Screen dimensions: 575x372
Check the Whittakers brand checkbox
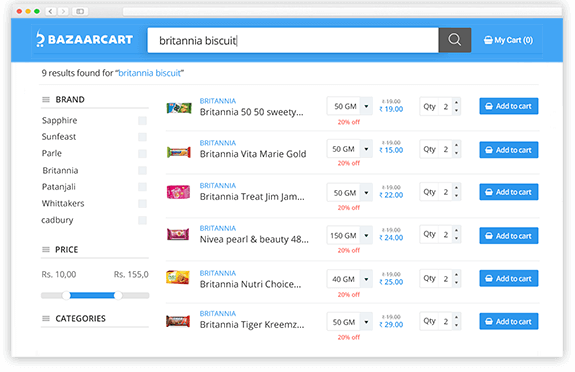click(143, 204)
